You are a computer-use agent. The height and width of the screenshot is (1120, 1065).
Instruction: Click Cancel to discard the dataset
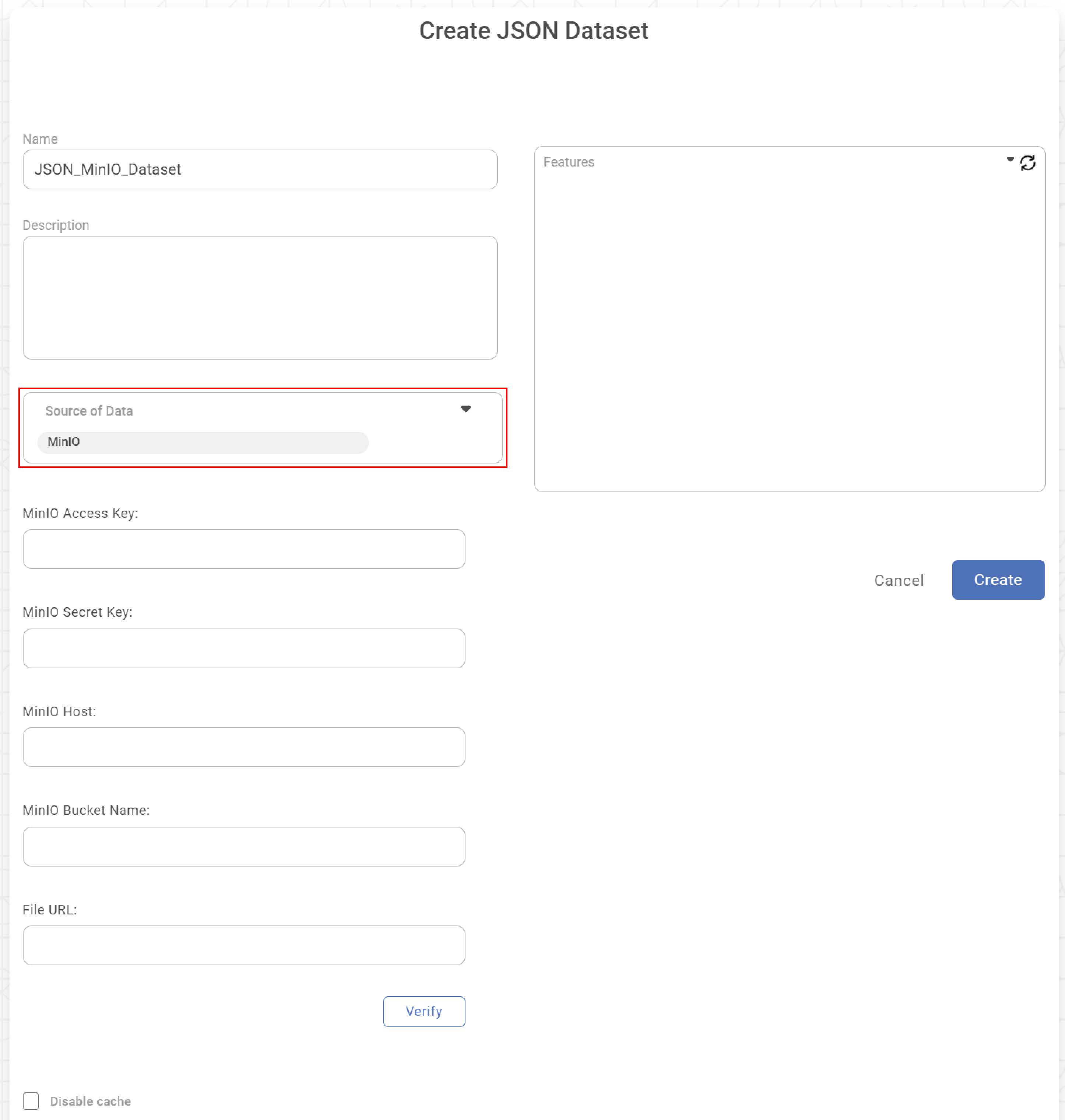[899, 580]
